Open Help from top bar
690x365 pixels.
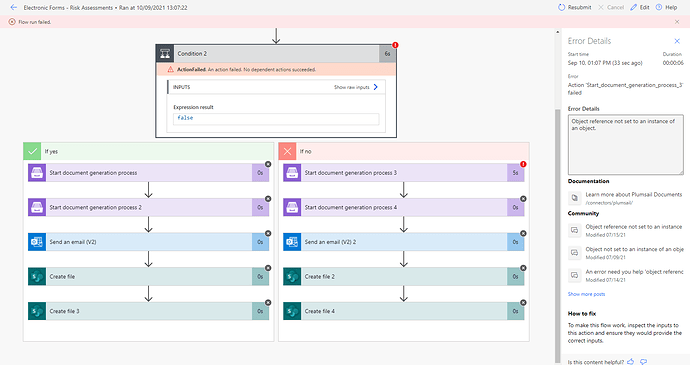(x=666, y=7)
